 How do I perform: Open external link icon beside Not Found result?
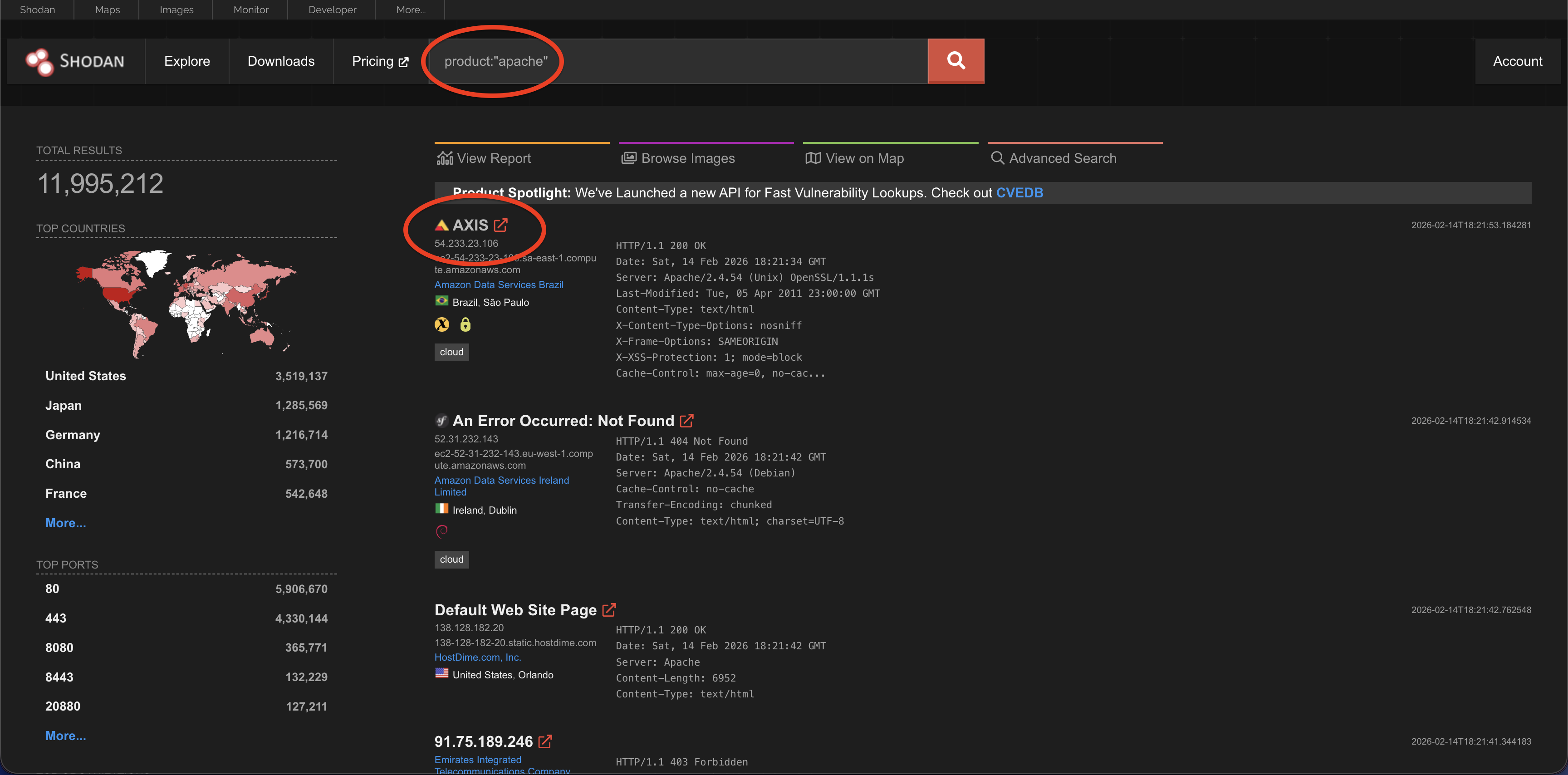coord(686,421)
